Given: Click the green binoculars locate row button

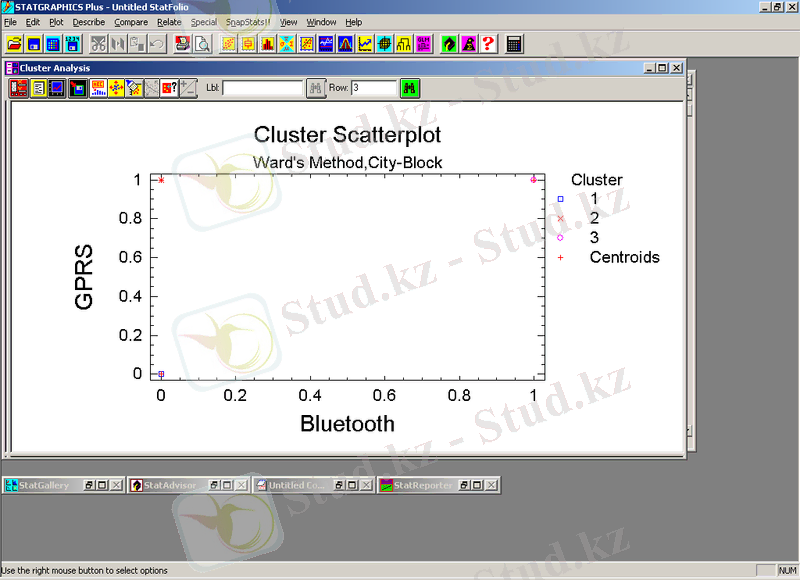Looking at the screenshot, I should tap(410, 88).
